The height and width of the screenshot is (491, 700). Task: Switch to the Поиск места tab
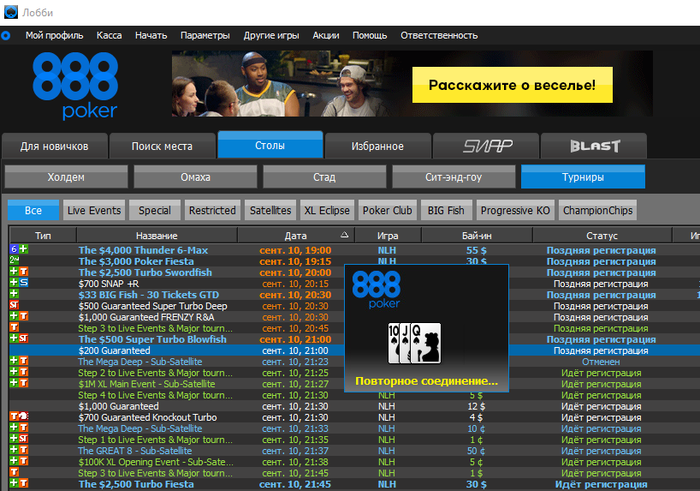162,146
